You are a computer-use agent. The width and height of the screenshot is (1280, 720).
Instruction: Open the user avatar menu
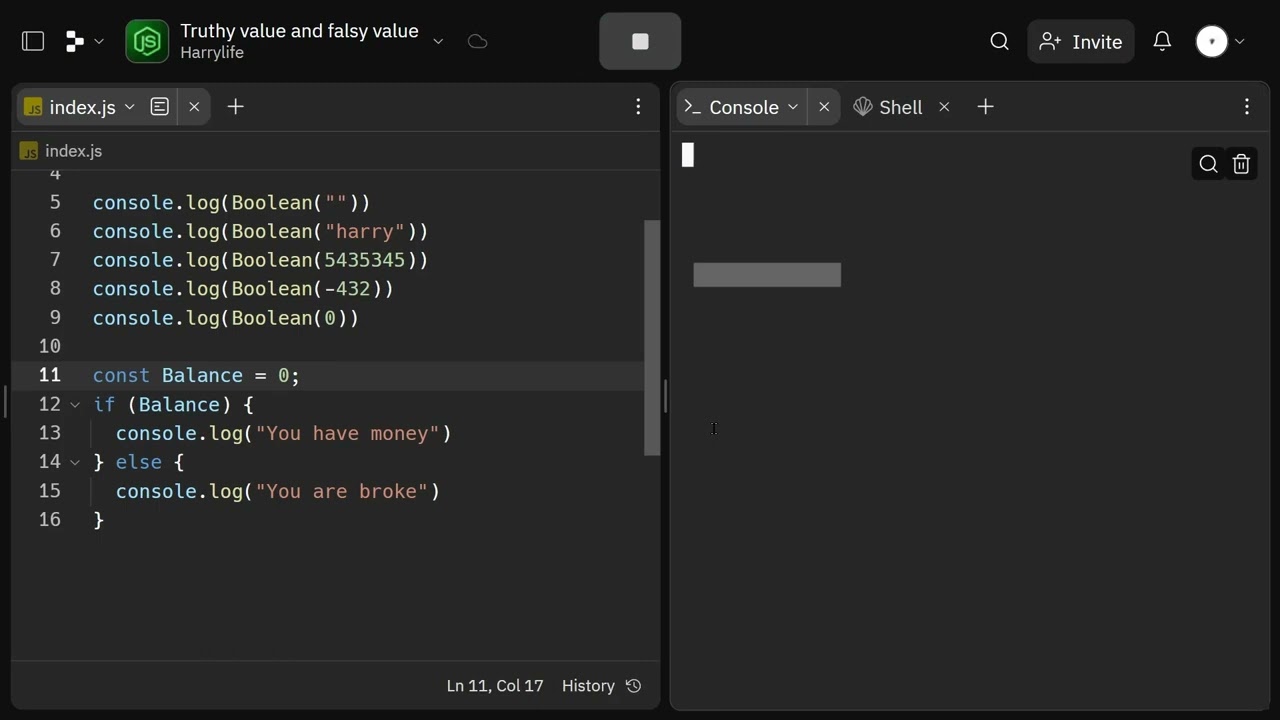click(1212, 41)
